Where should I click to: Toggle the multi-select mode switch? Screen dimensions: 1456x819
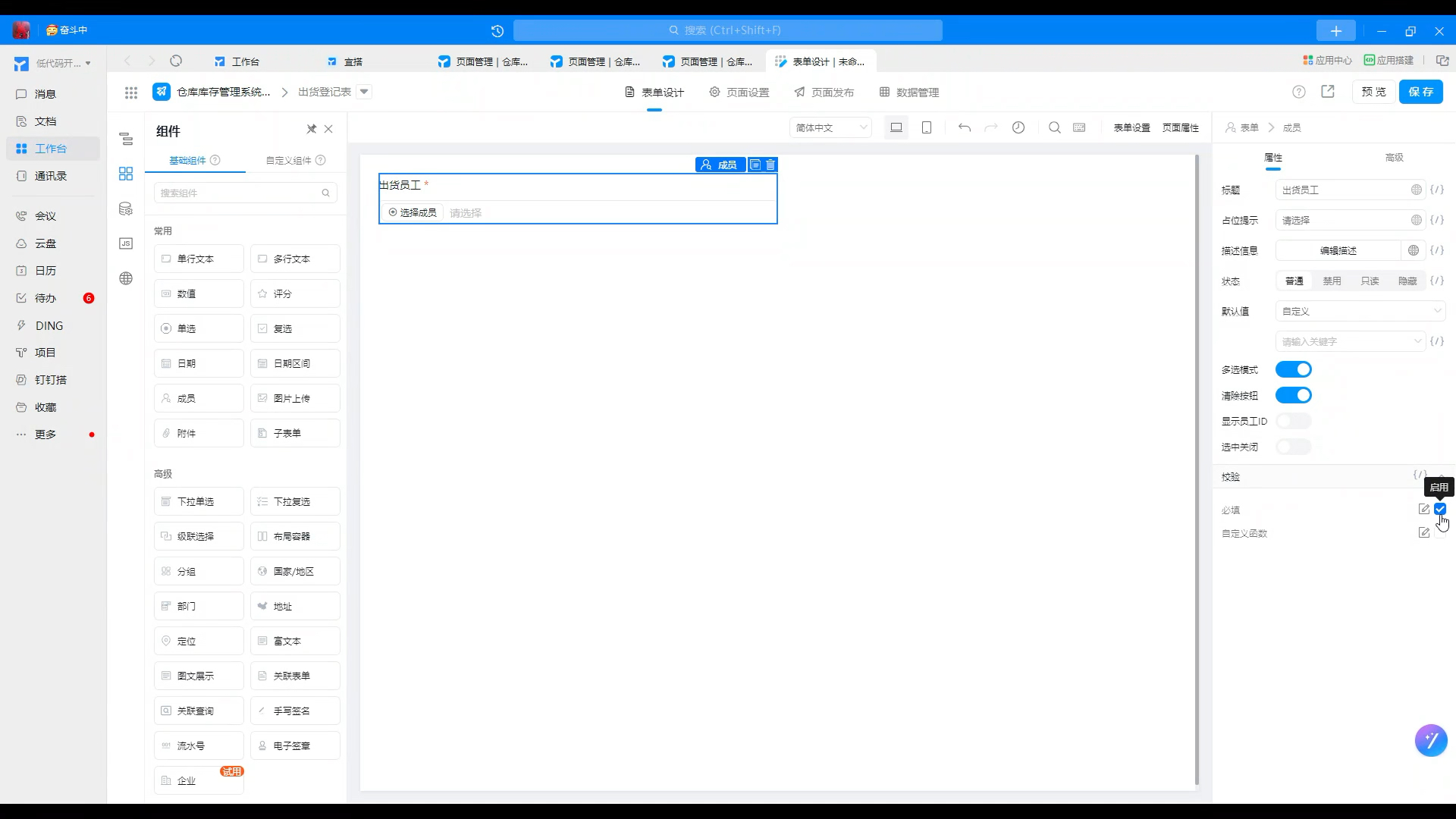(1293, 369)
